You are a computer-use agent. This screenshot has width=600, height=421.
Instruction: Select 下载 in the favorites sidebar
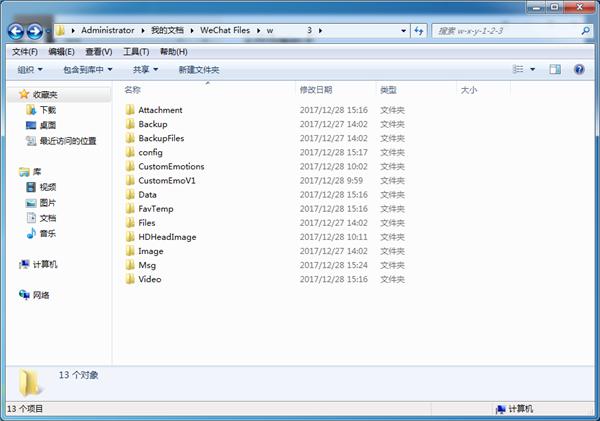[48, 110]
